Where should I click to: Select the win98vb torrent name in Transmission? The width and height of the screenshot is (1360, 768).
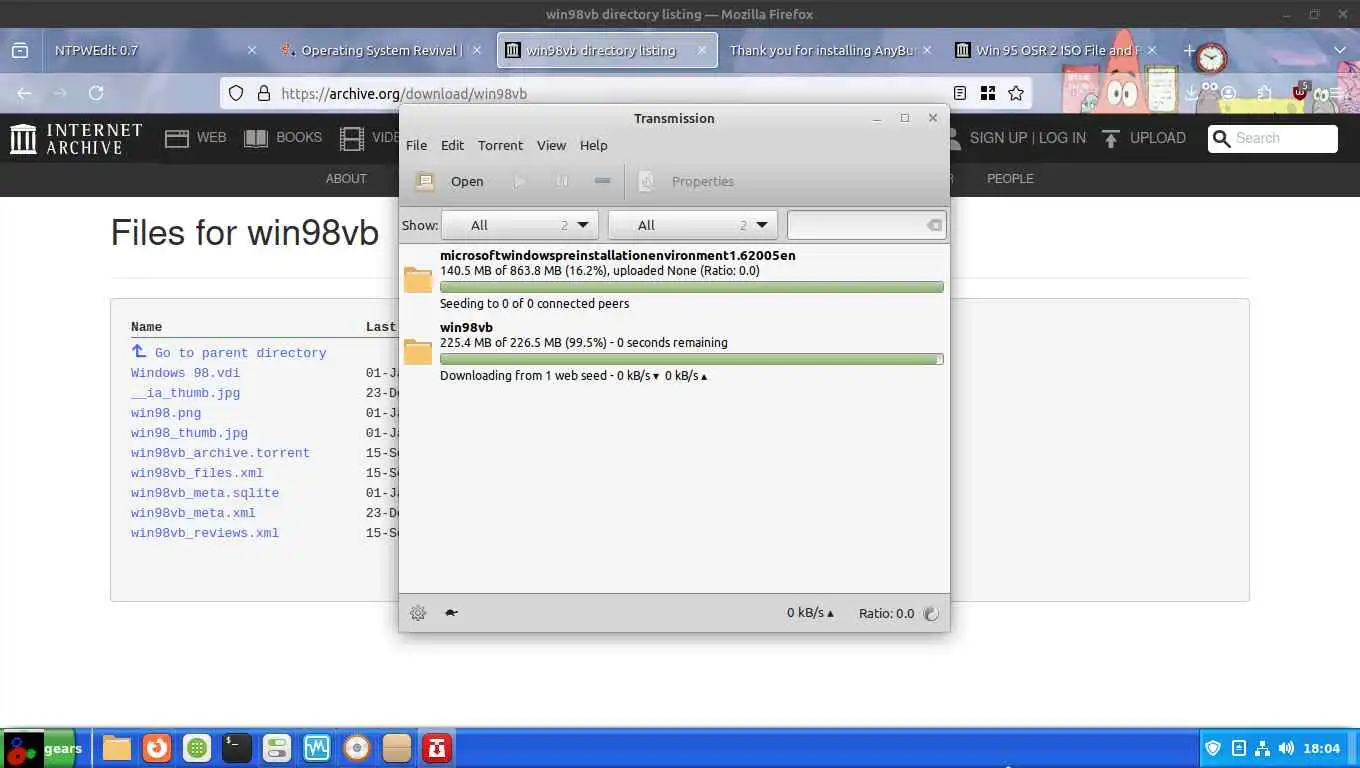coord(466,327)
